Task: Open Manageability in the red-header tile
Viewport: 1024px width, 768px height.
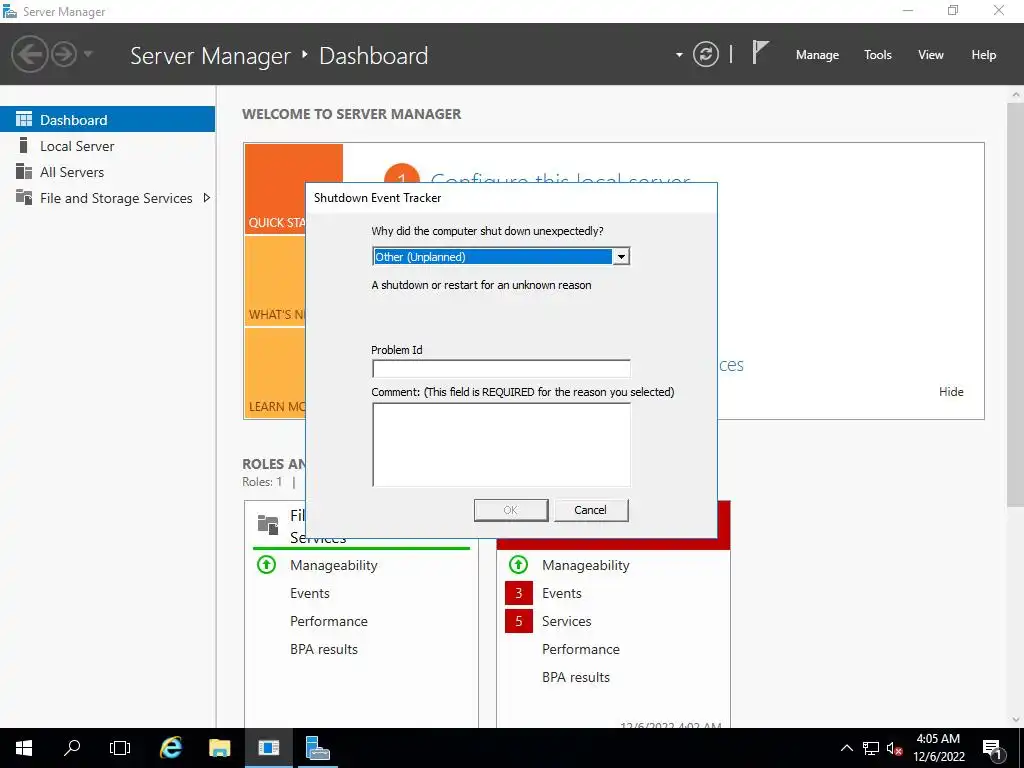Action: (x=586, y=565)
